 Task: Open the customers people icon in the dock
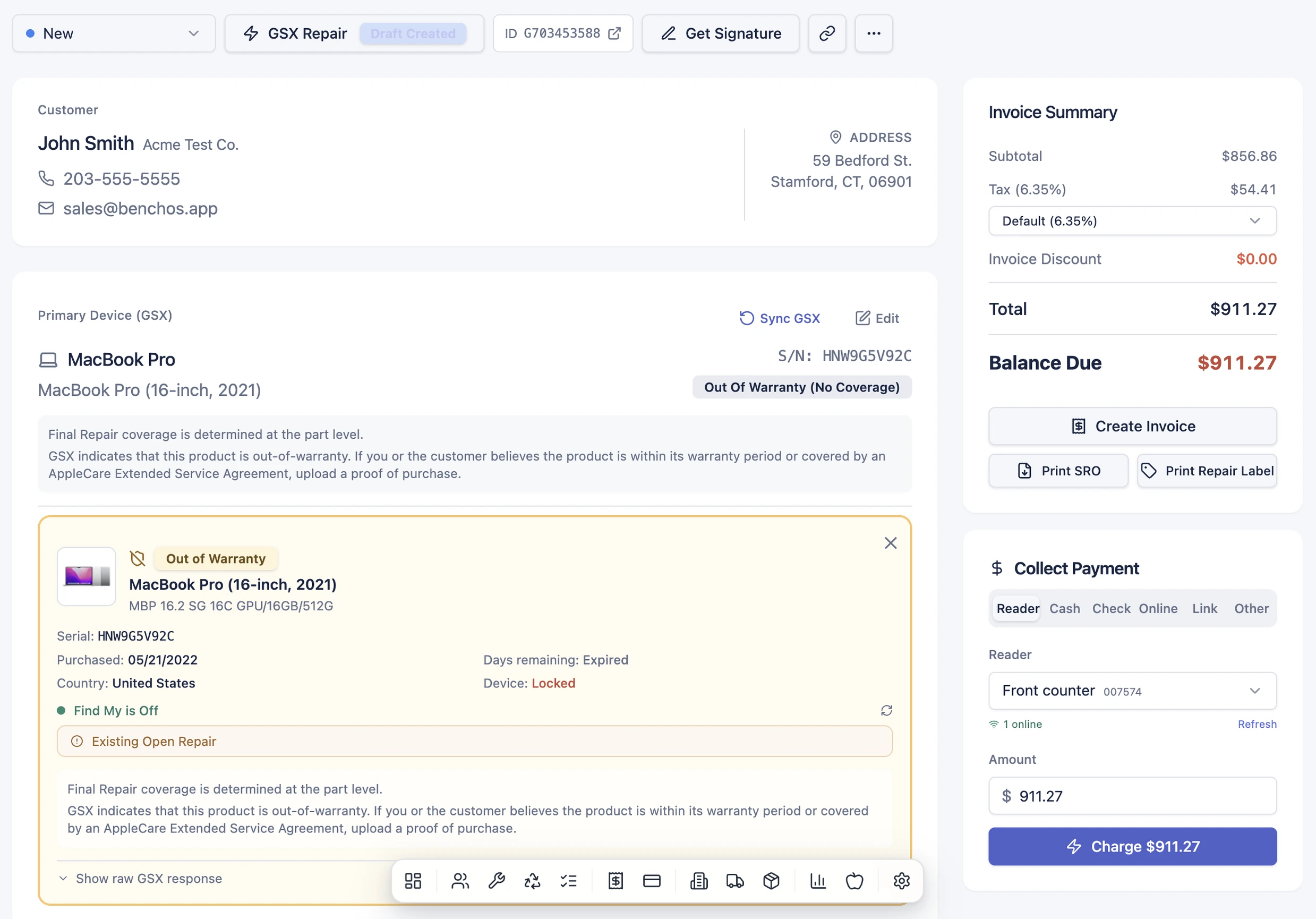[460, 881]
